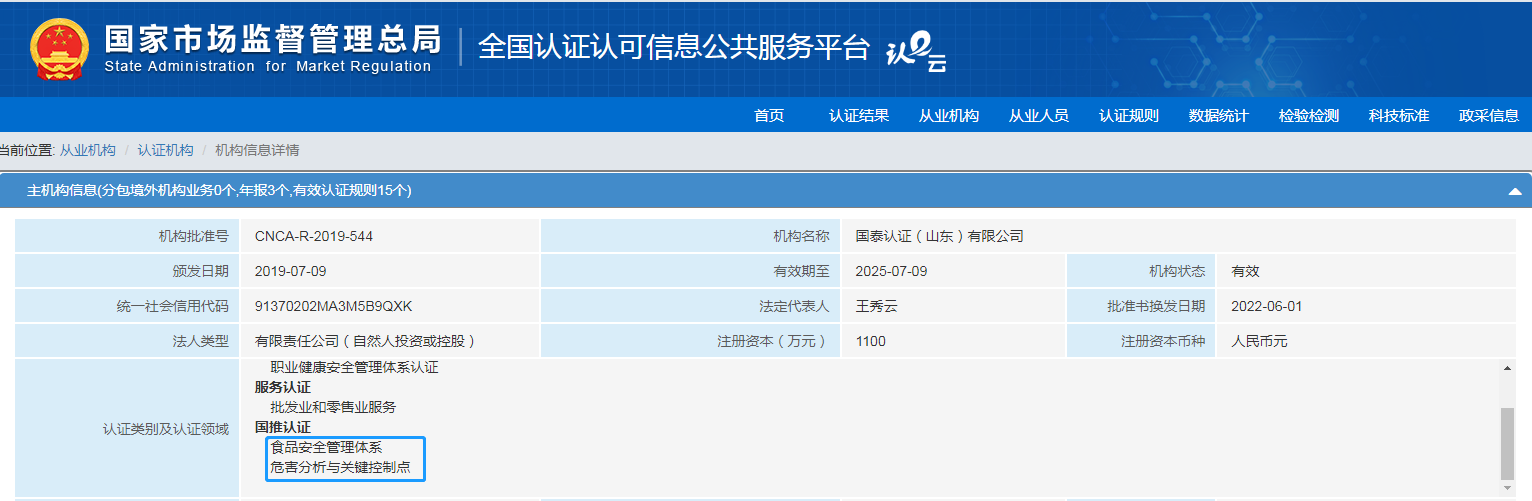The image size is (1532, 501).
Task: Select issue date 2019-07-09
Action: (291, 272)
